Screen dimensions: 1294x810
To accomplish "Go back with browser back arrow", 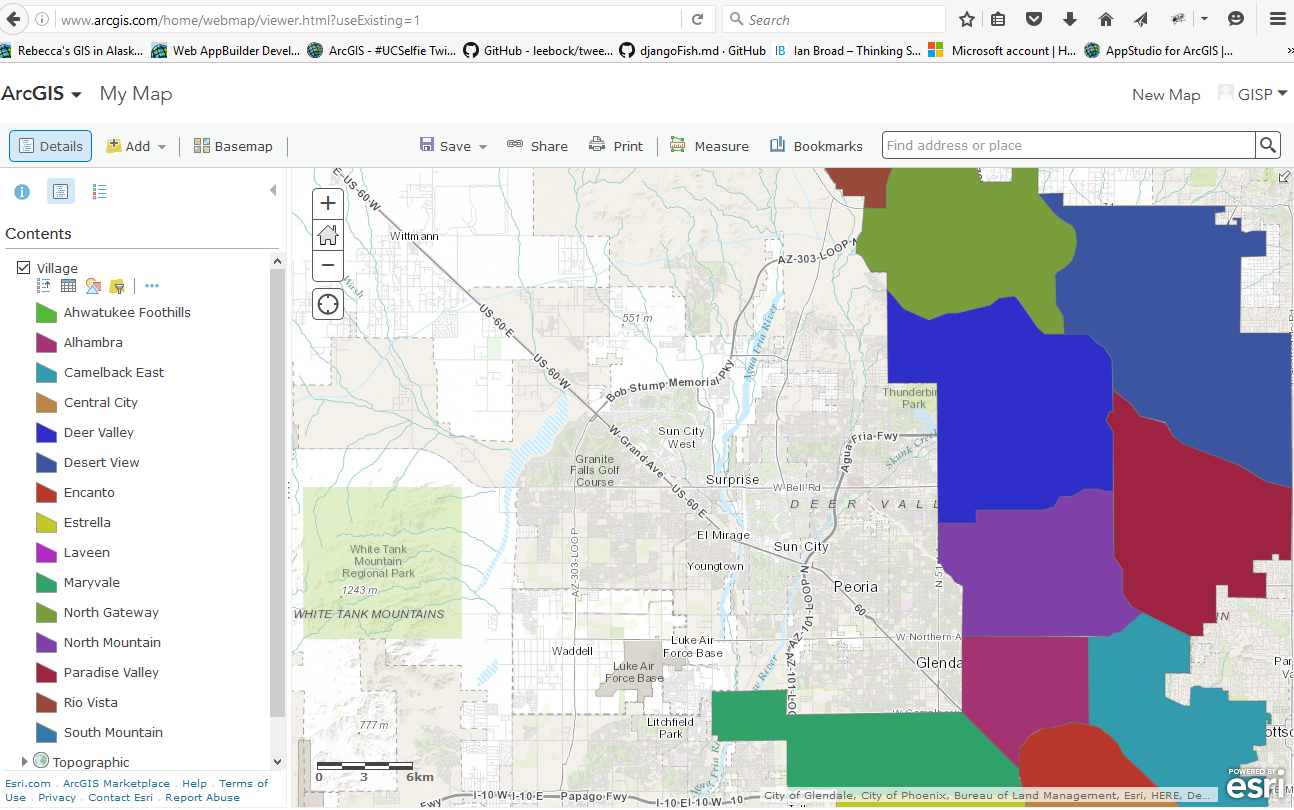I will tap(13, 19).
